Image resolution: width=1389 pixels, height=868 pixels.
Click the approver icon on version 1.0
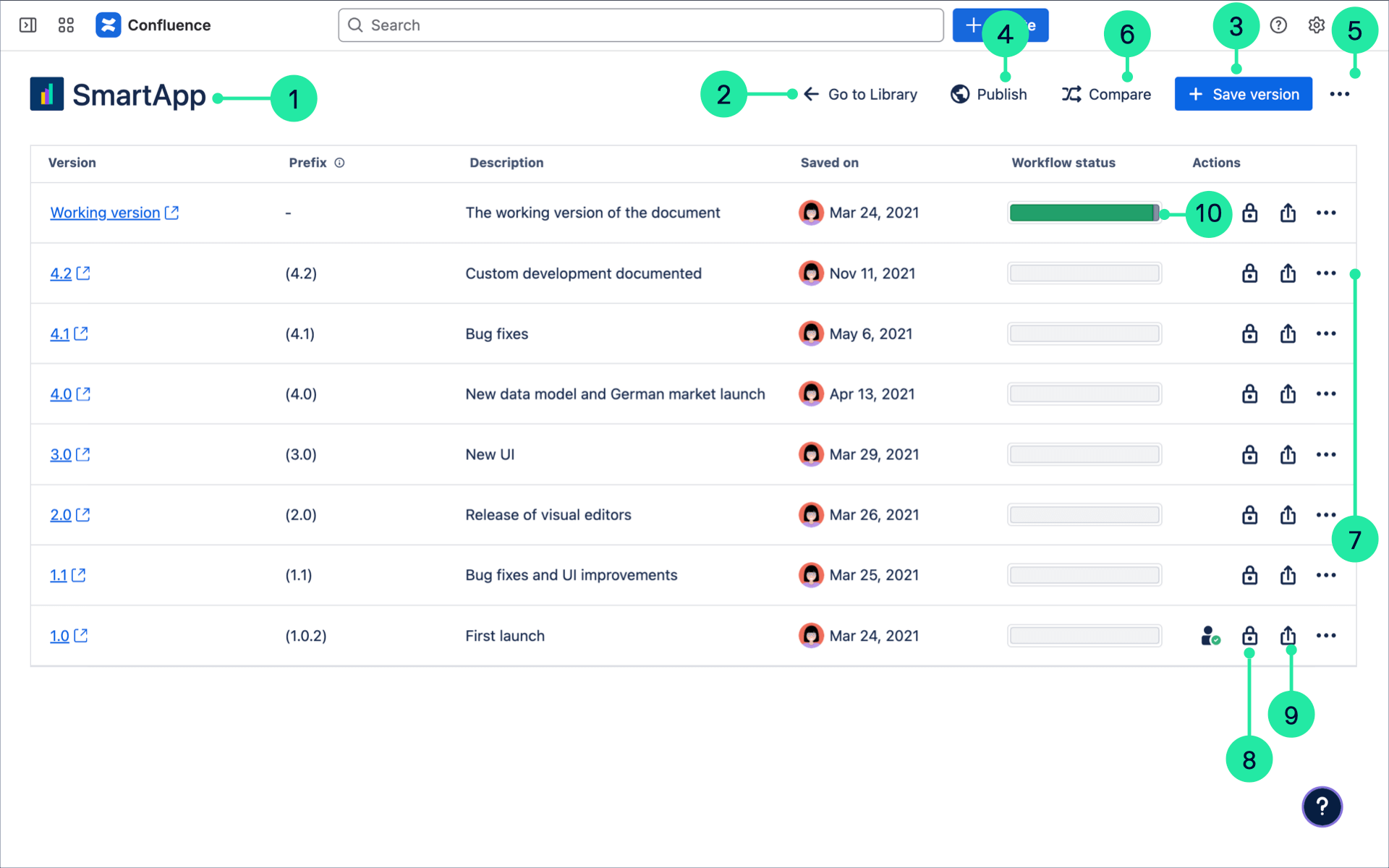click(x=1210, y=635)
